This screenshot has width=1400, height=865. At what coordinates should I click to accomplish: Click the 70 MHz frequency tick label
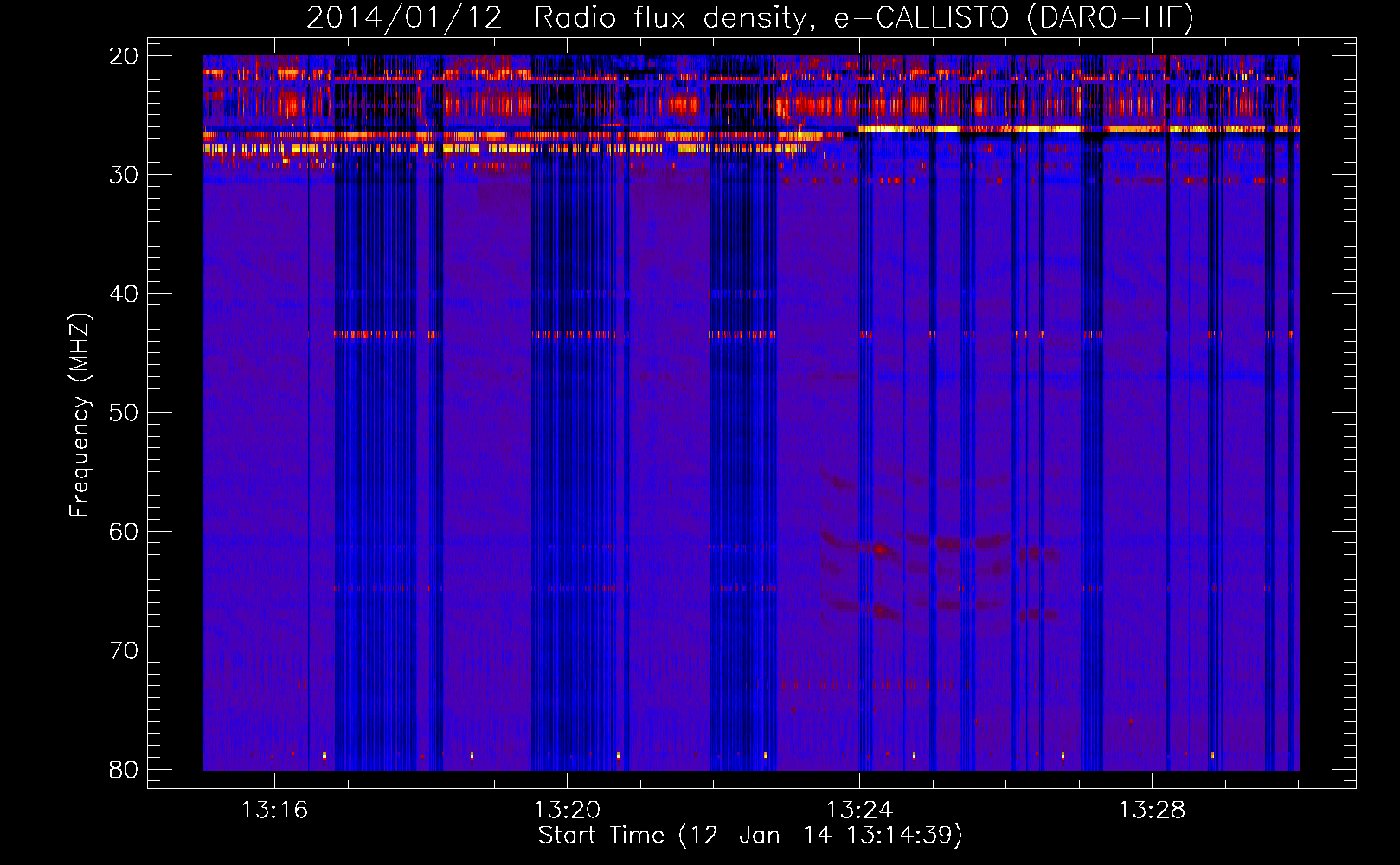(124, 650)
